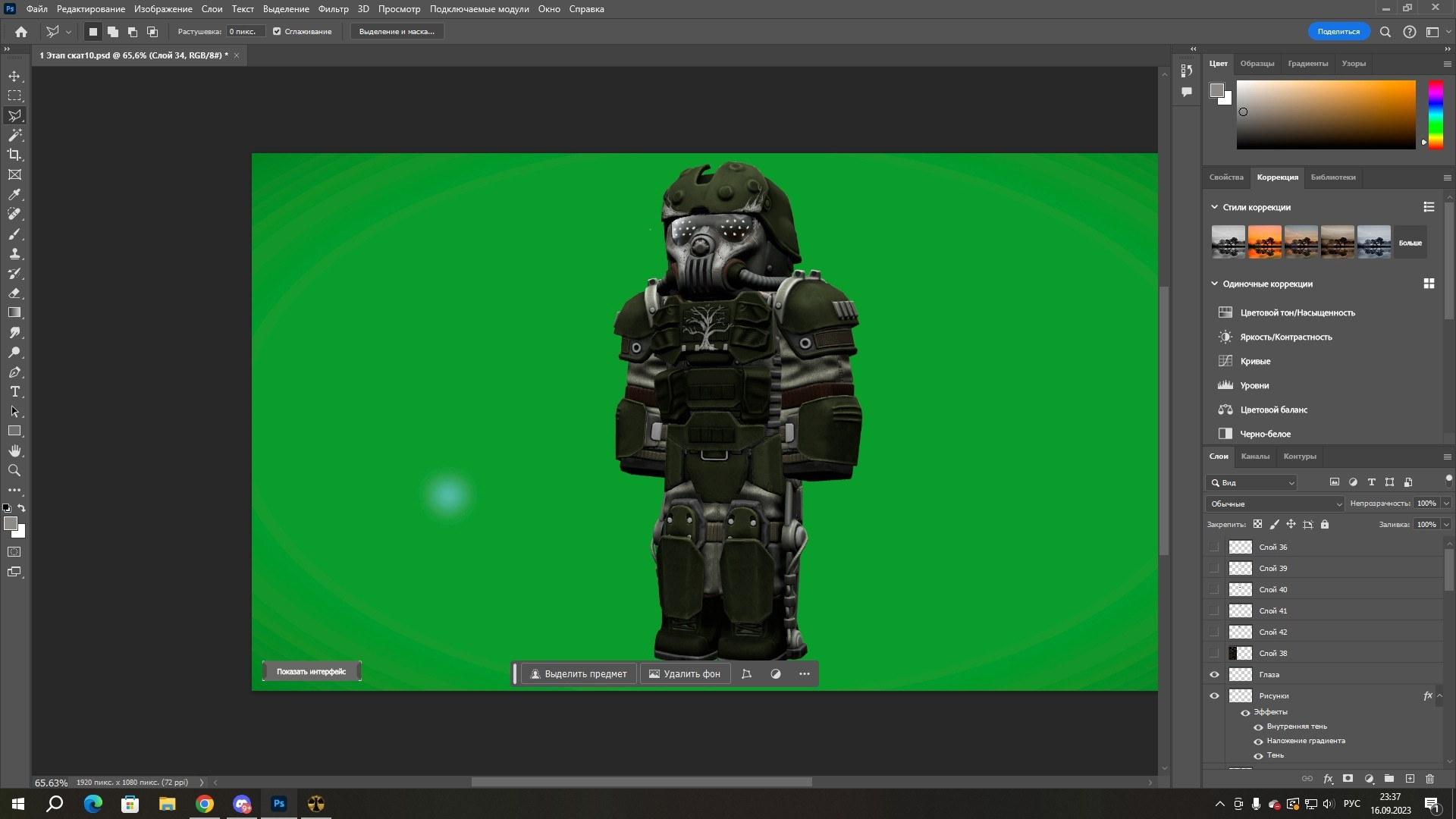Select the Brush tool
This screenshot has height=819, width=1456.
[14, 234]
